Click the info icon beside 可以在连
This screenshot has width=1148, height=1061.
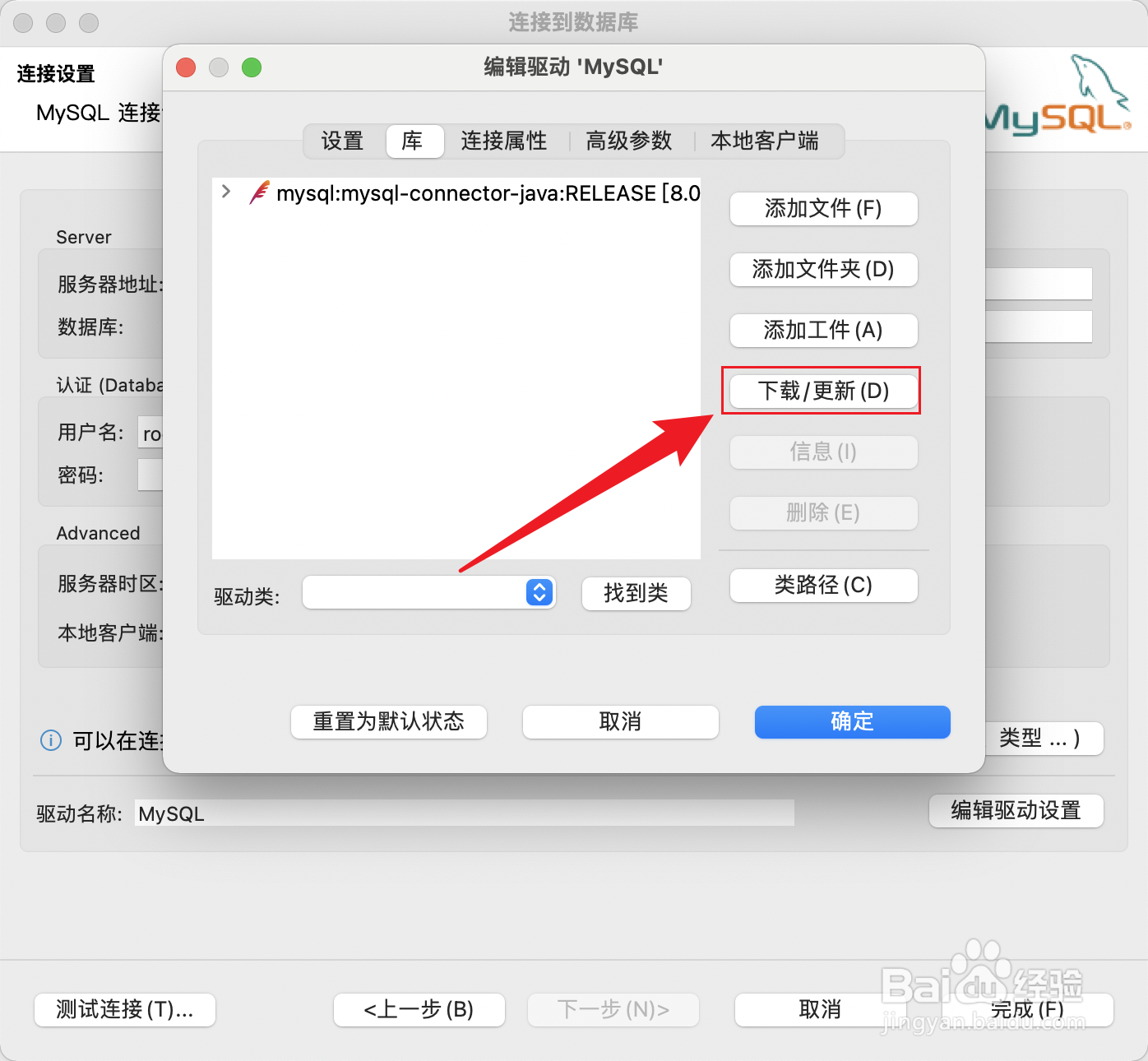click(x=51, y=740)
